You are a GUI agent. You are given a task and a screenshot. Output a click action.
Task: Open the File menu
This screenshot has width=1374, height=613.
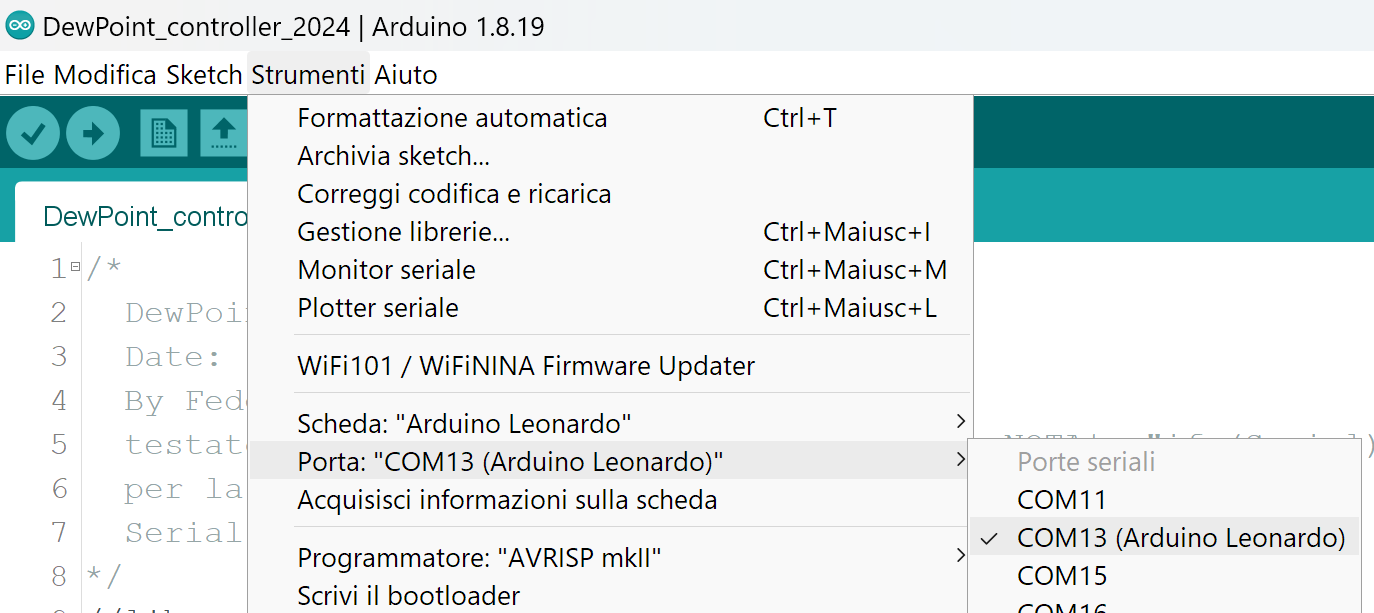pos(25,75)
